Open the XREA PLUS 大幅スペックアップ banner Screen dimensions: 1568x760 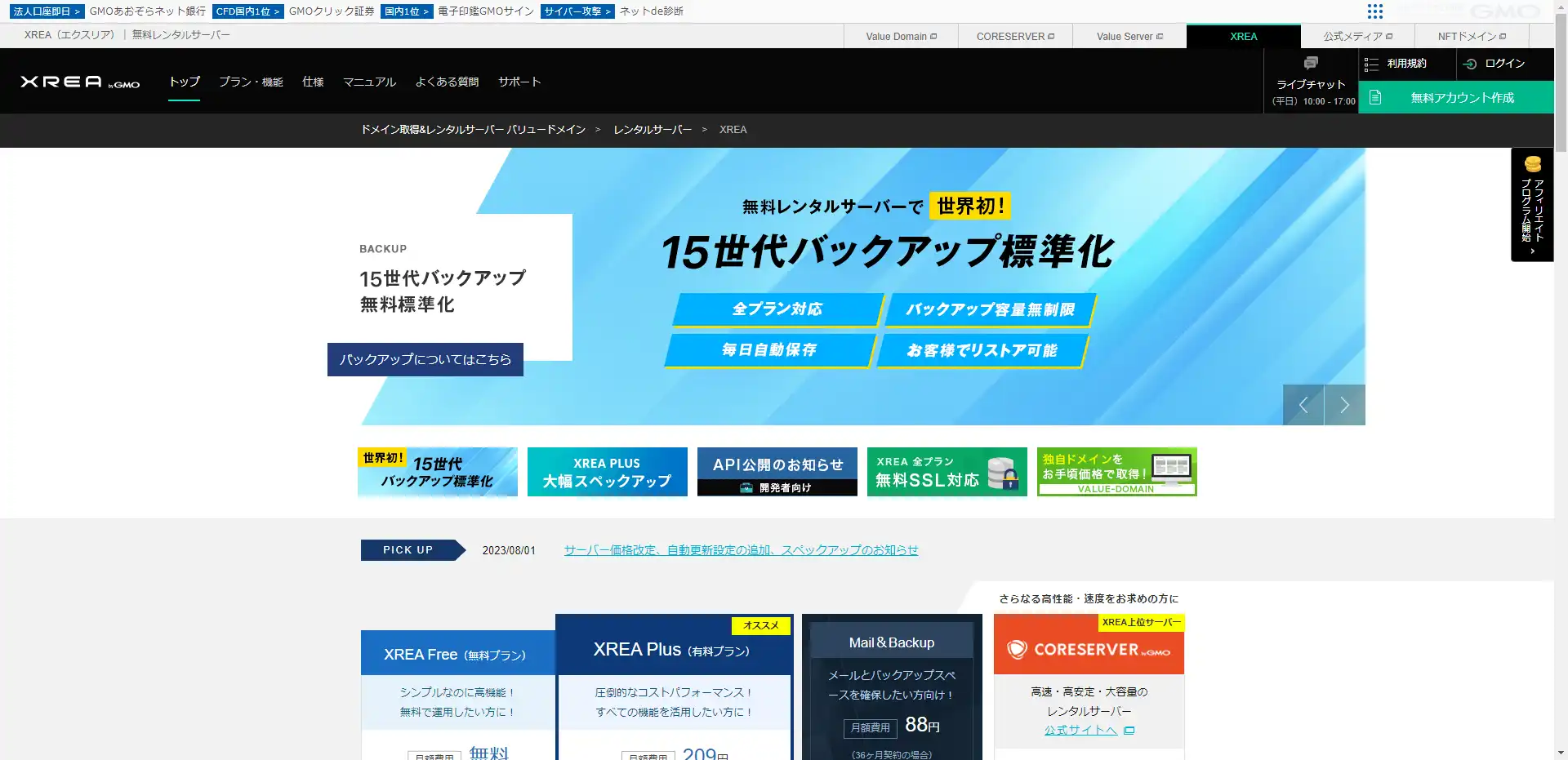608,472
